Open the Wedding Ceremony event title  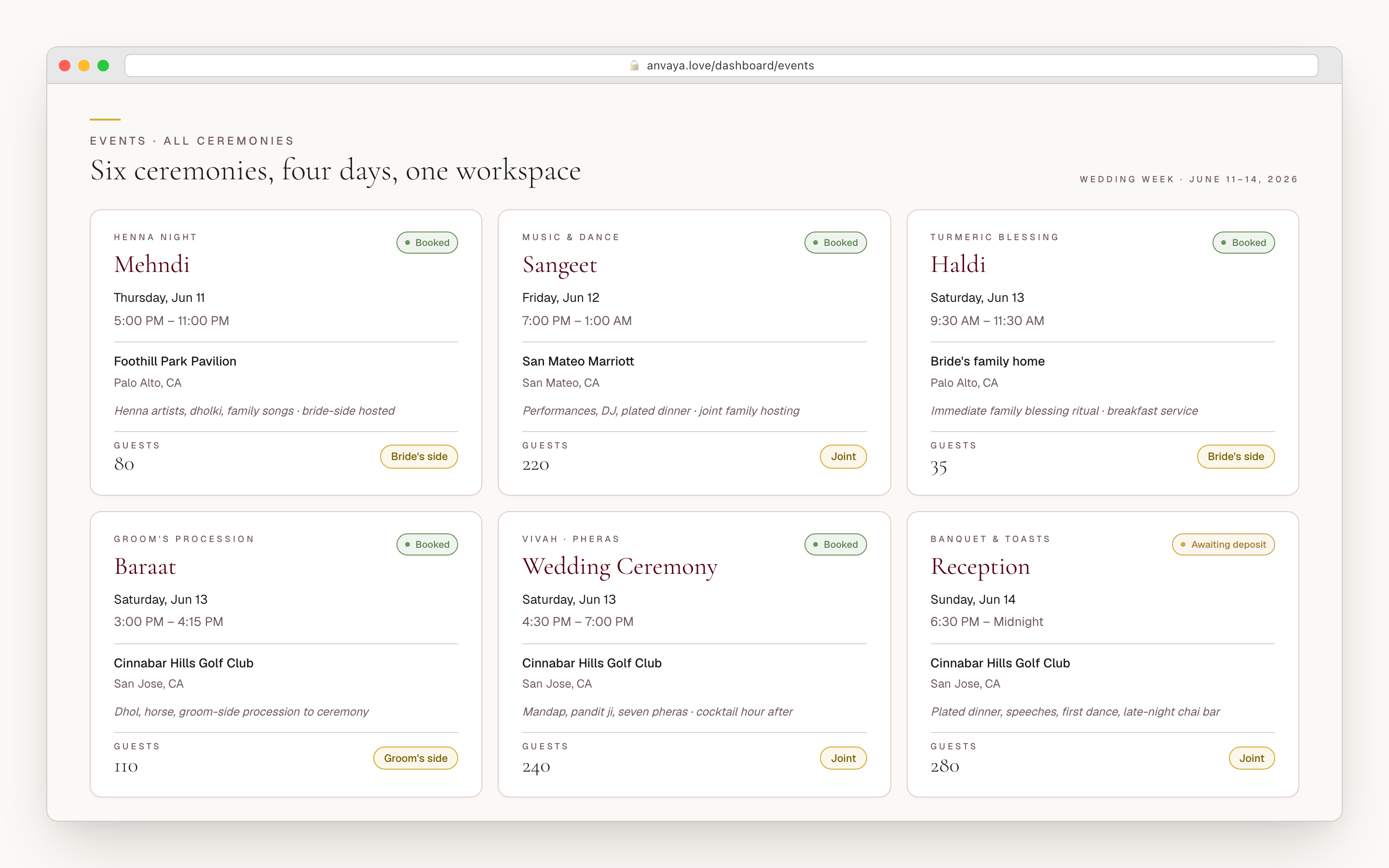pos(620,567)
